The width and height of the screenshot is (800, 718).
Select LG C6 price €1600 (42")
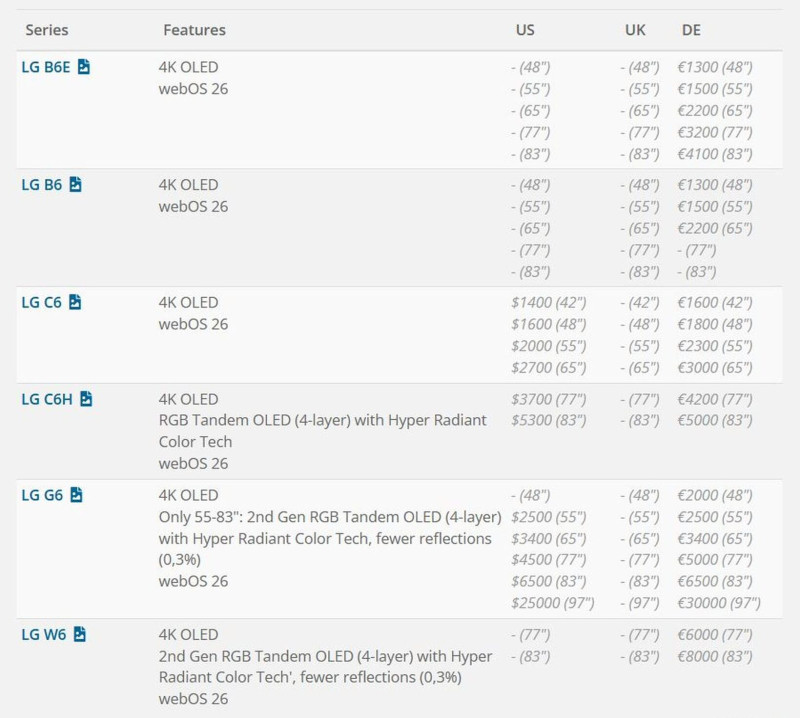[715, 302]
